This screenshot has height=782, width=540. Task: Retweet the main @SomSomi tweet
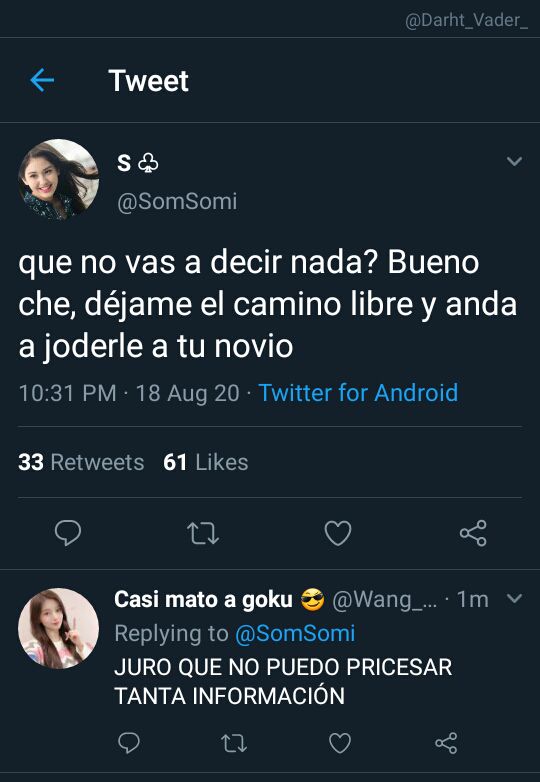(203, 533)
